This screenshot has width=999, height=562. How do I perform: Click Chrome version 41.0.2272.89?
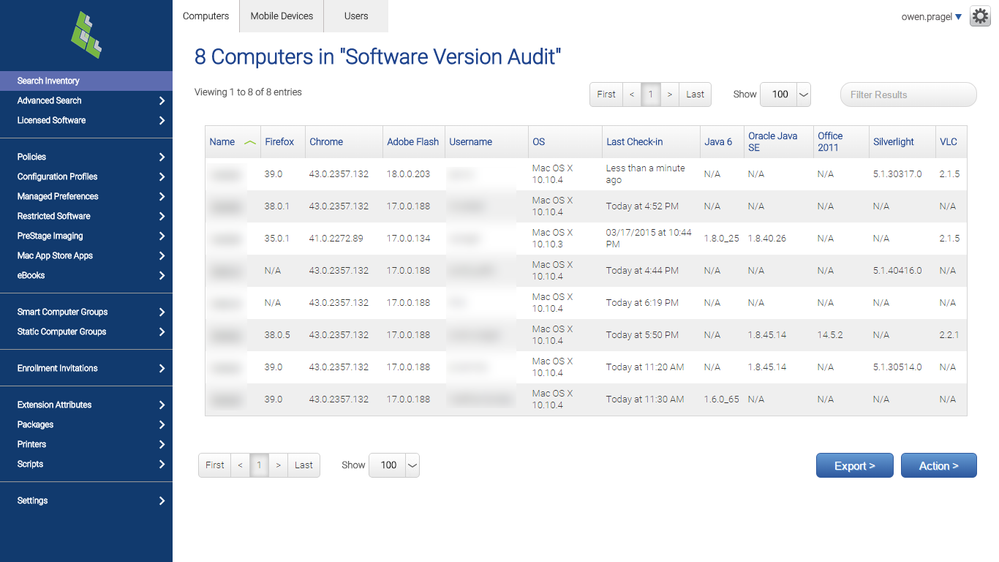tap(336, 238)
